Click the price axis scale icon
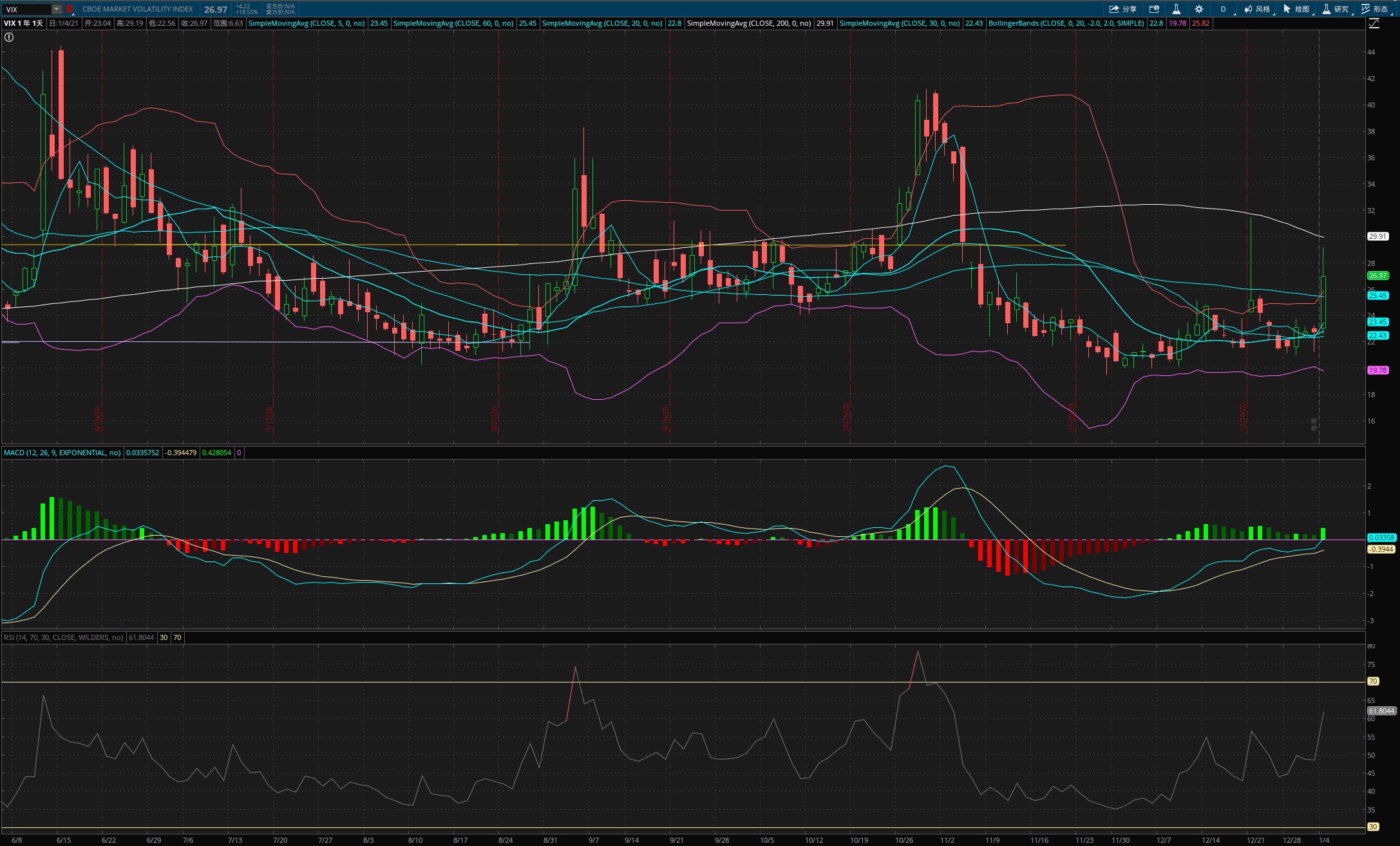Viewport: 1400px width, 846px height. [x=1374, y=23]
